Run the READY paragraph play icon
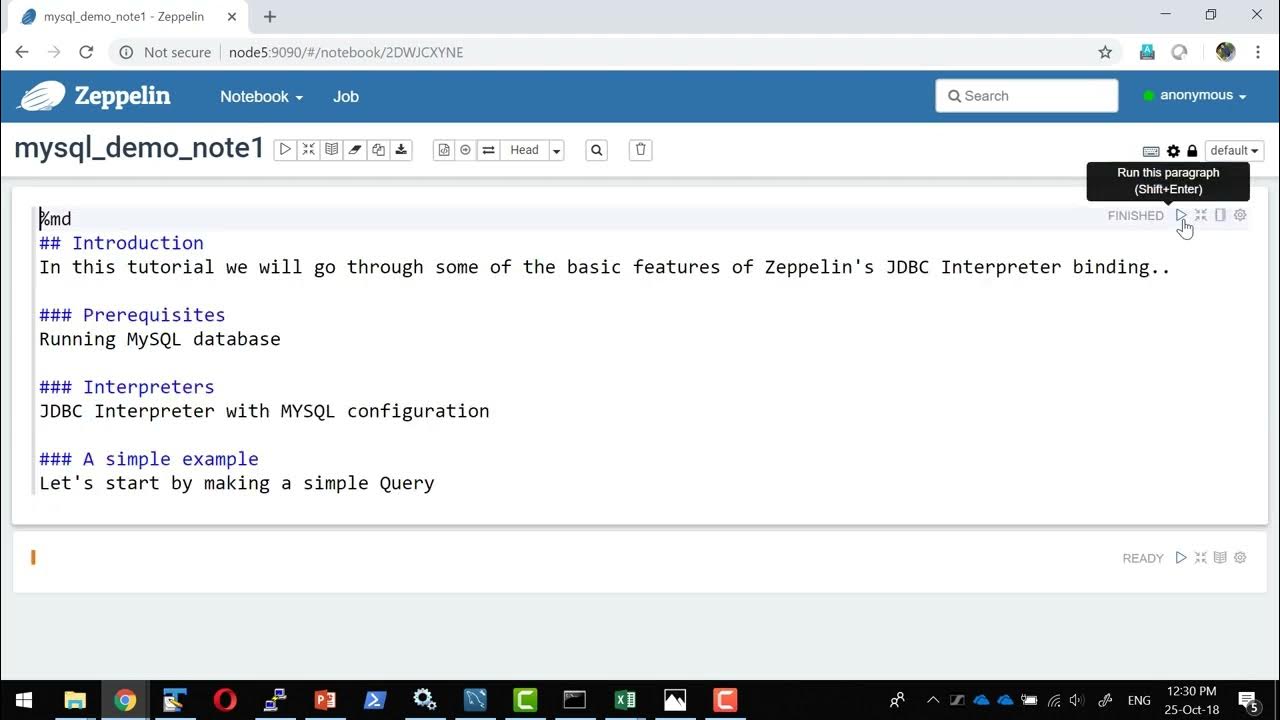The height and width of the screenshot is (720, 1280). click(1181, 558)
